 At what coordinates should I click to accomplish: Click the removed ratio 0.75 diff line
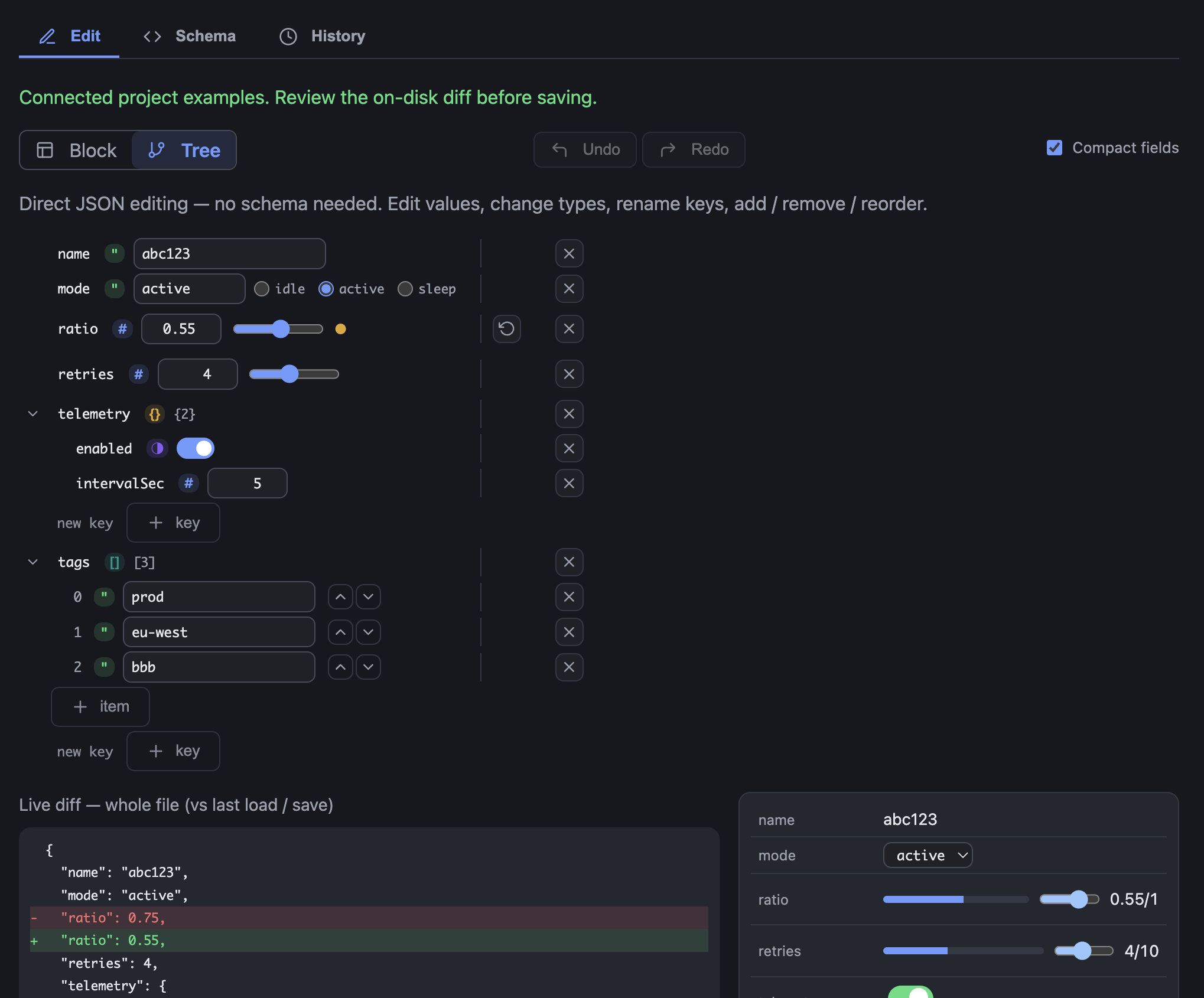369,918
